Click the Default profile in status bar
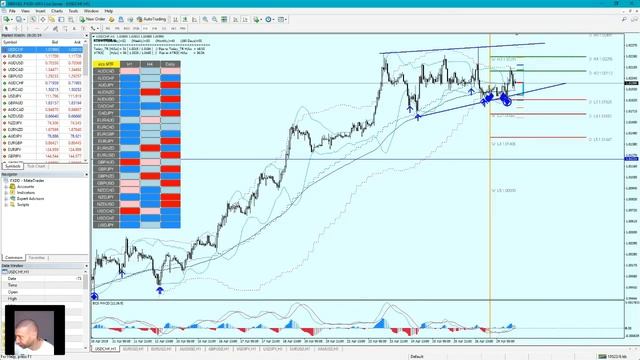 (x=417, y=356)
